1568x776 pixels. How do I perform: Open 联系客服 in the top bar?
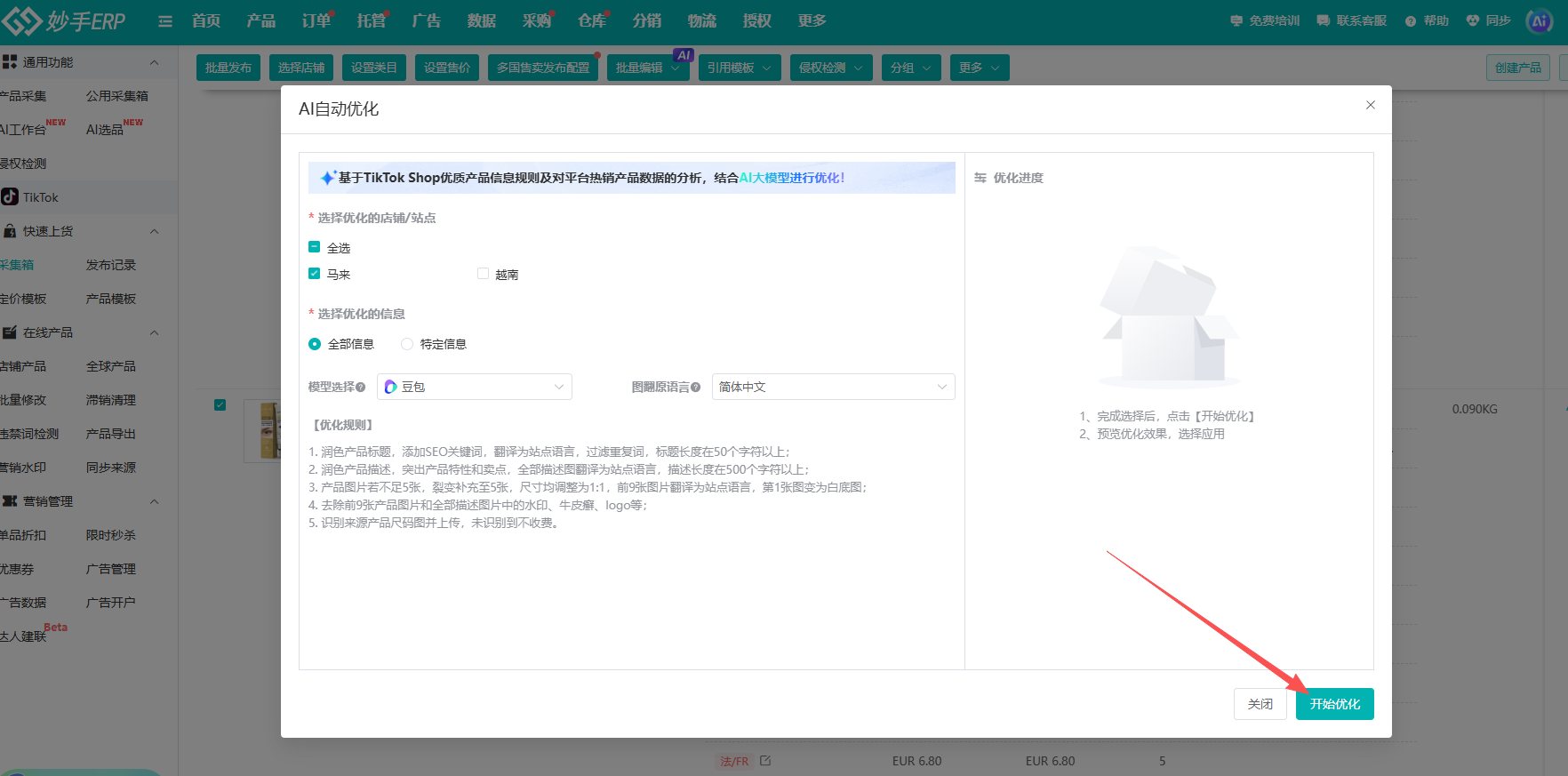coord(1352,20)
